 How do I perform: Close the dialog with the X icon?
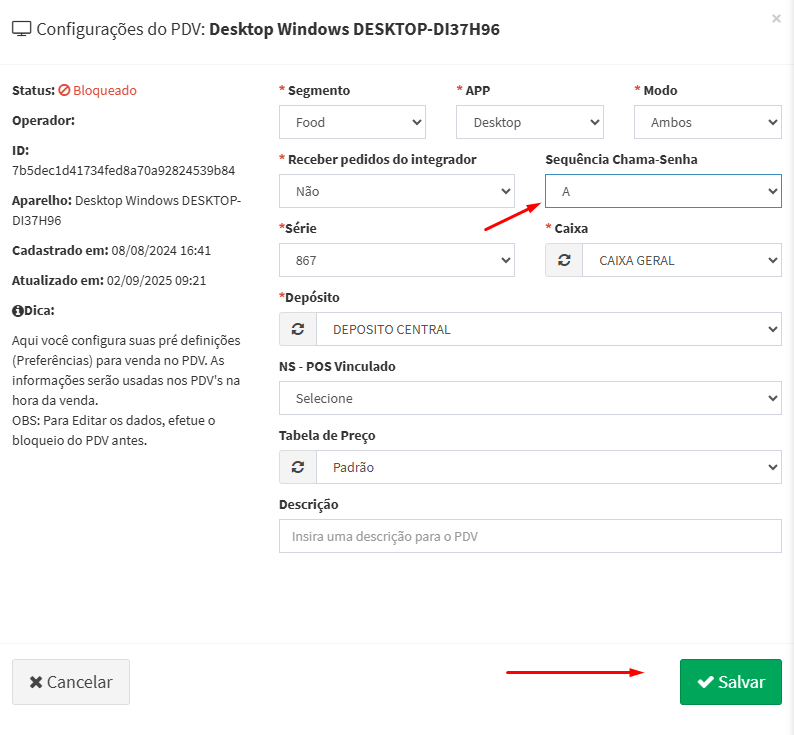pyautogui.click(x=777, y=18)
